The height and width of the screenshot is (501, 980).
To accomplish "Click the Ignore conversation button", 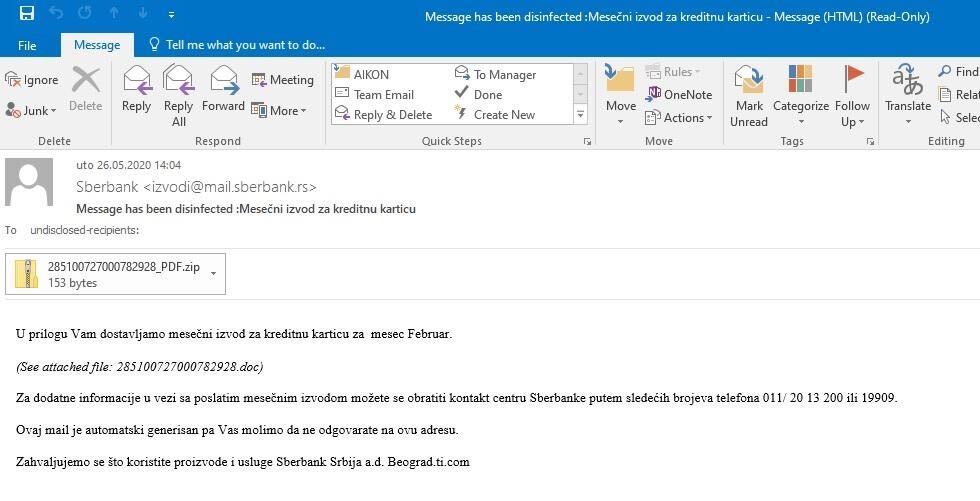I will 31,80.
